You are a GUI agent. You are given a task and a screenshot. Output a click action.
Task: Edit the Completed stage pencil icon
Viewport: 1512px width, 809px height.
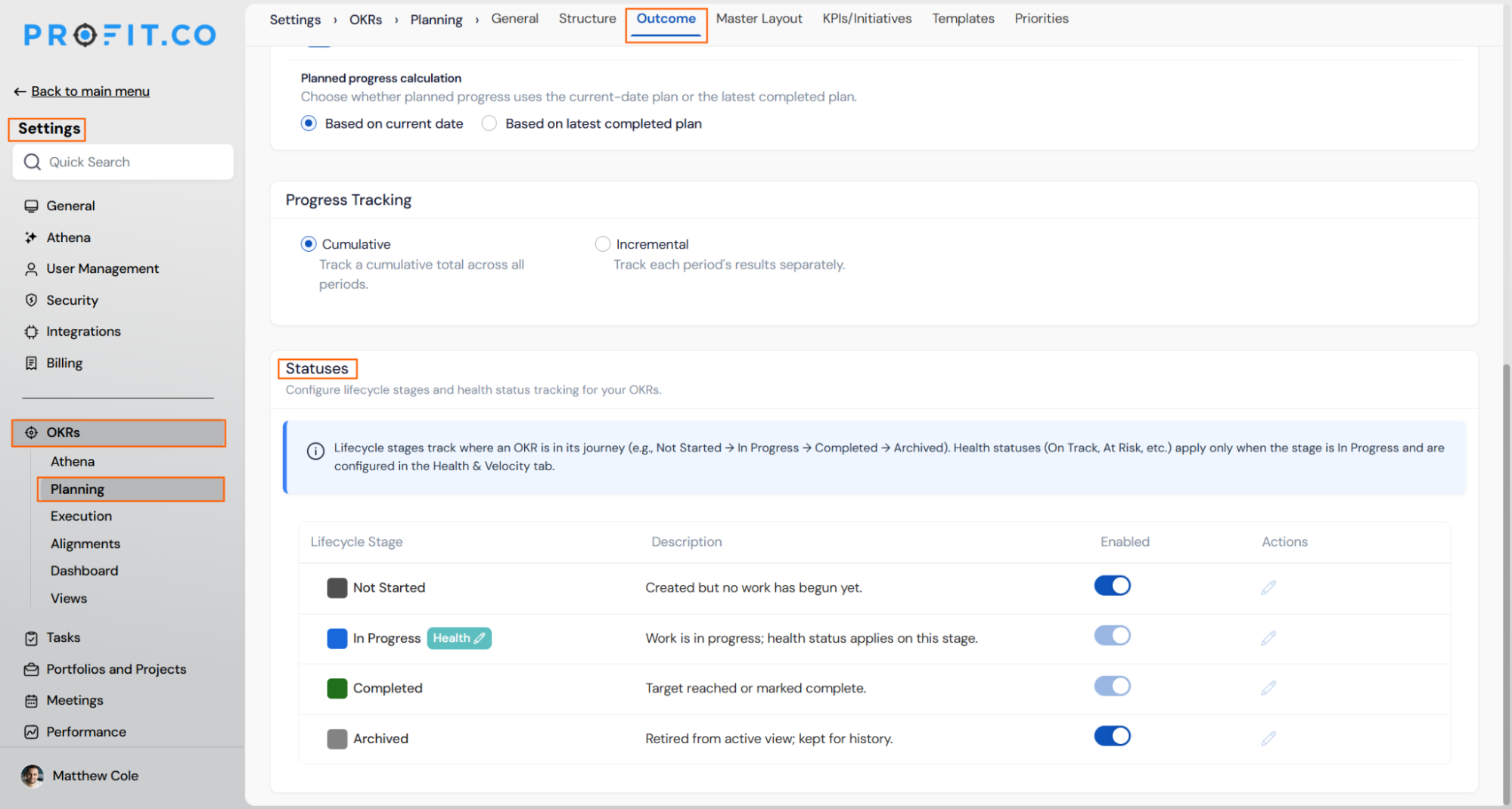1268,688
